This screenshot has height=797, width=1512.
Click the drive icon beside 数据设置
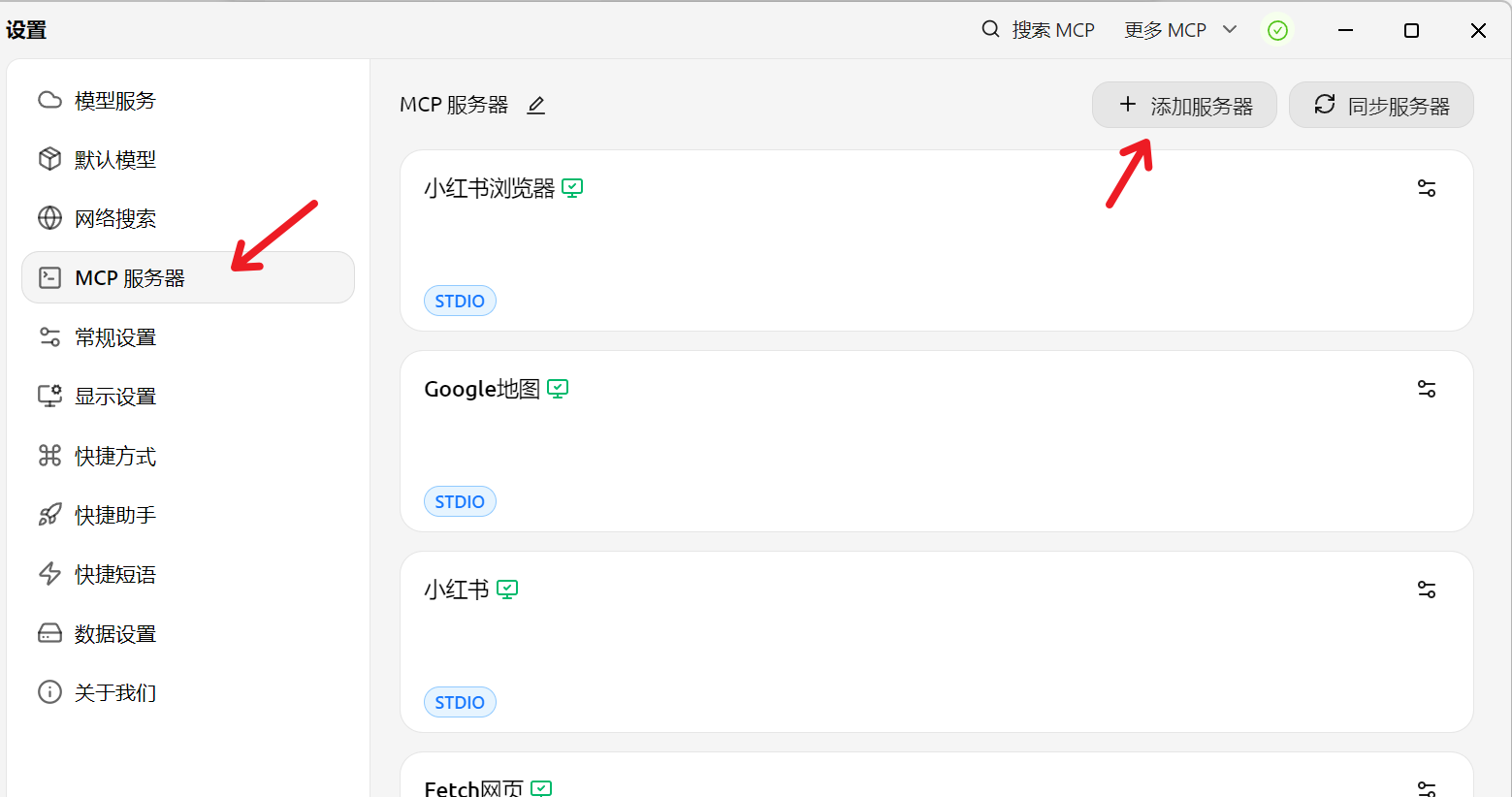click(x=49, y=633)
